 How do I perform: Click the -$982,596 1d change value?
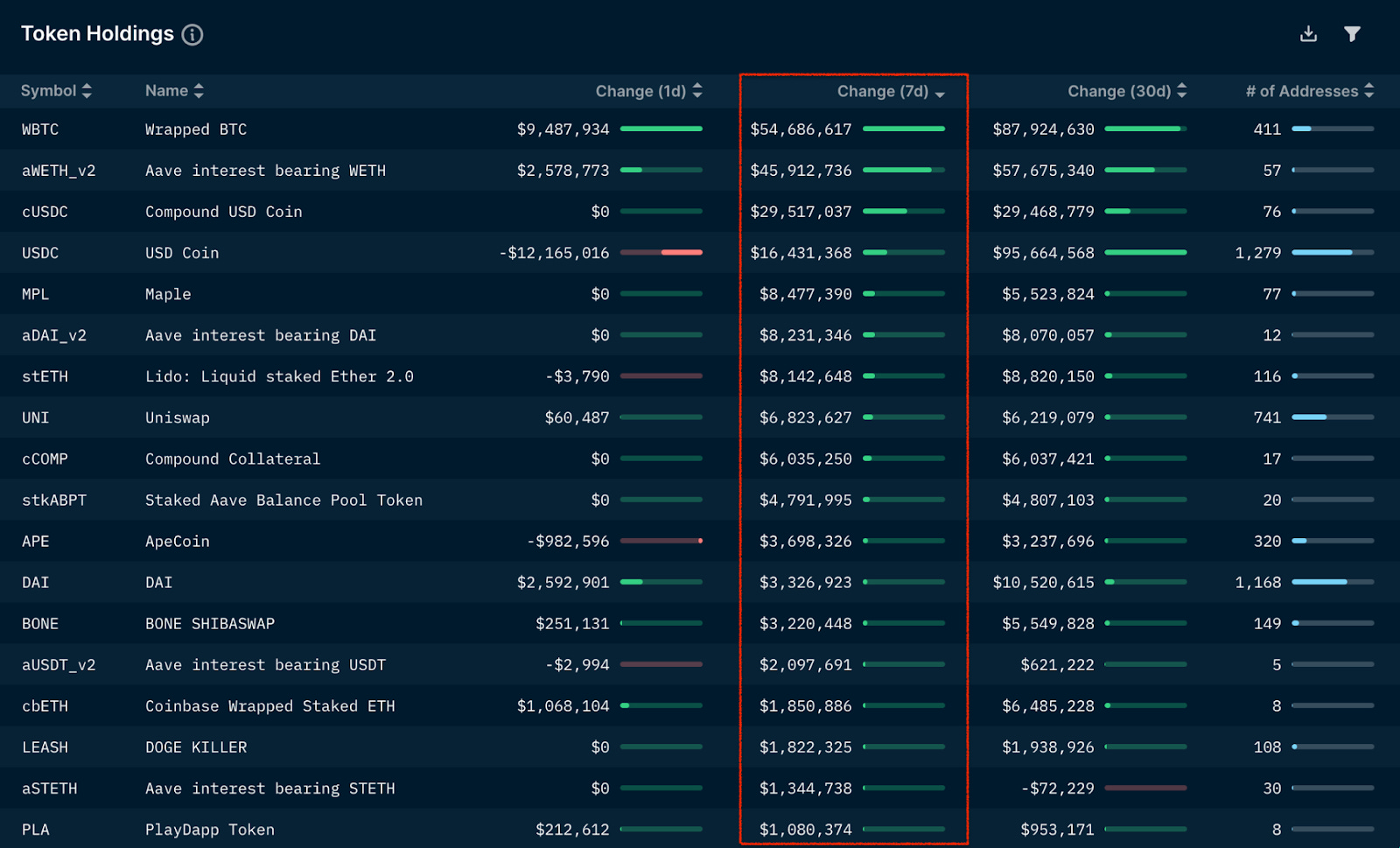(568, 541)
